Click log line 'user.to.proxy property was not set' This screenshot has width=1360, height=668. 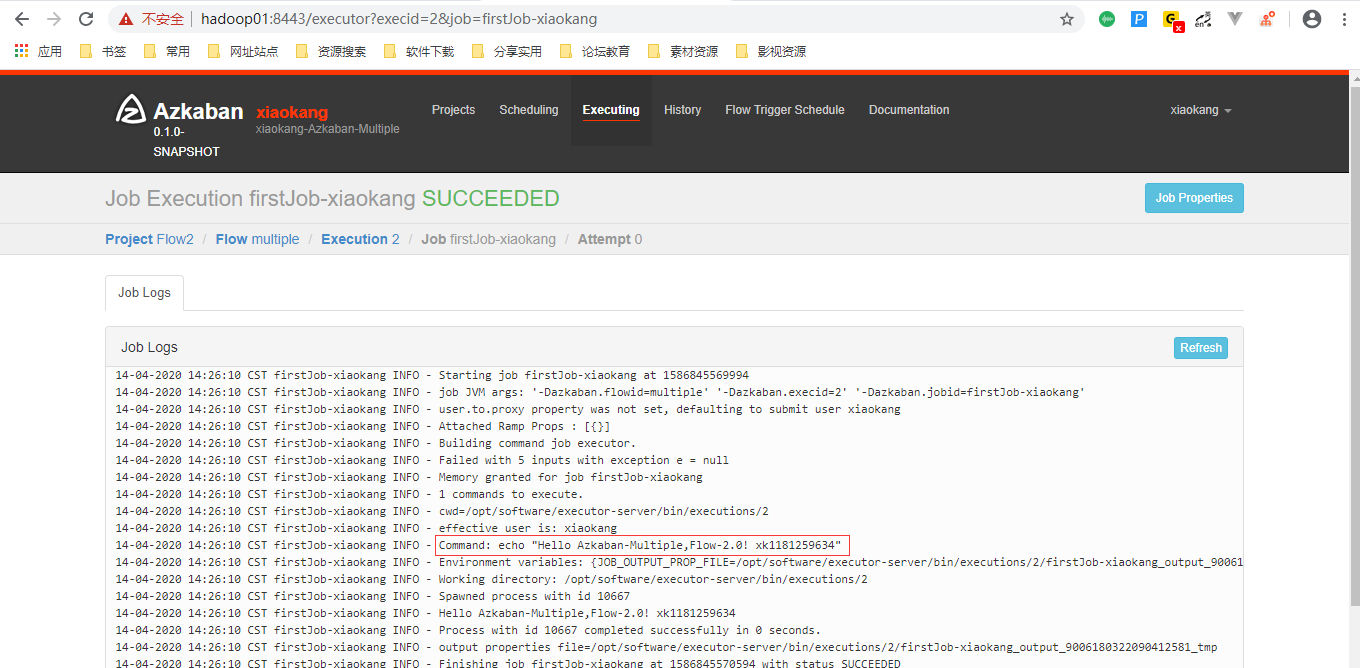508,409
